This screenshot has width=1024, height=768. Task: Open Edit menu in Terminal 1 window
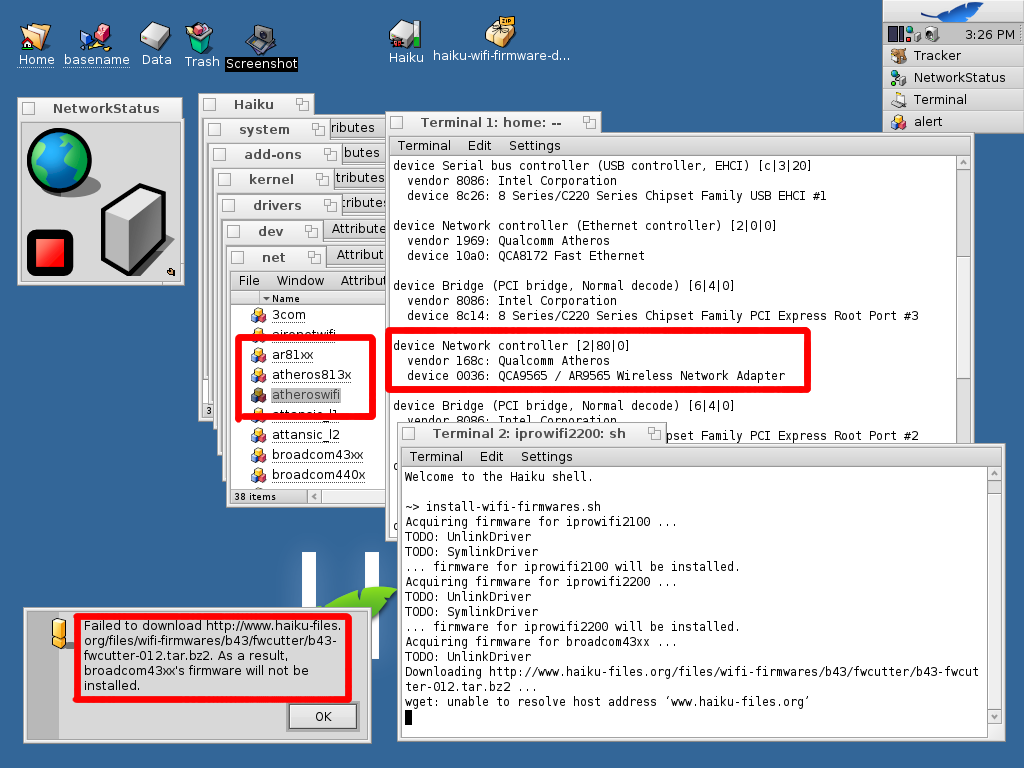479,146
